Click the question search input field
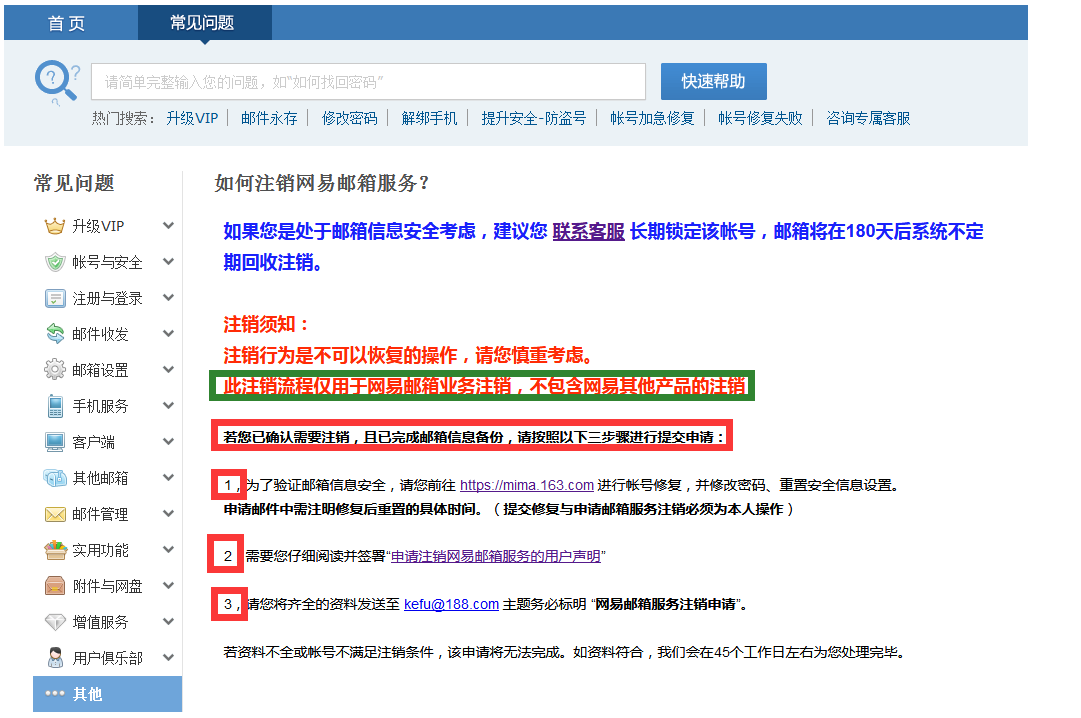 point(368,82)
